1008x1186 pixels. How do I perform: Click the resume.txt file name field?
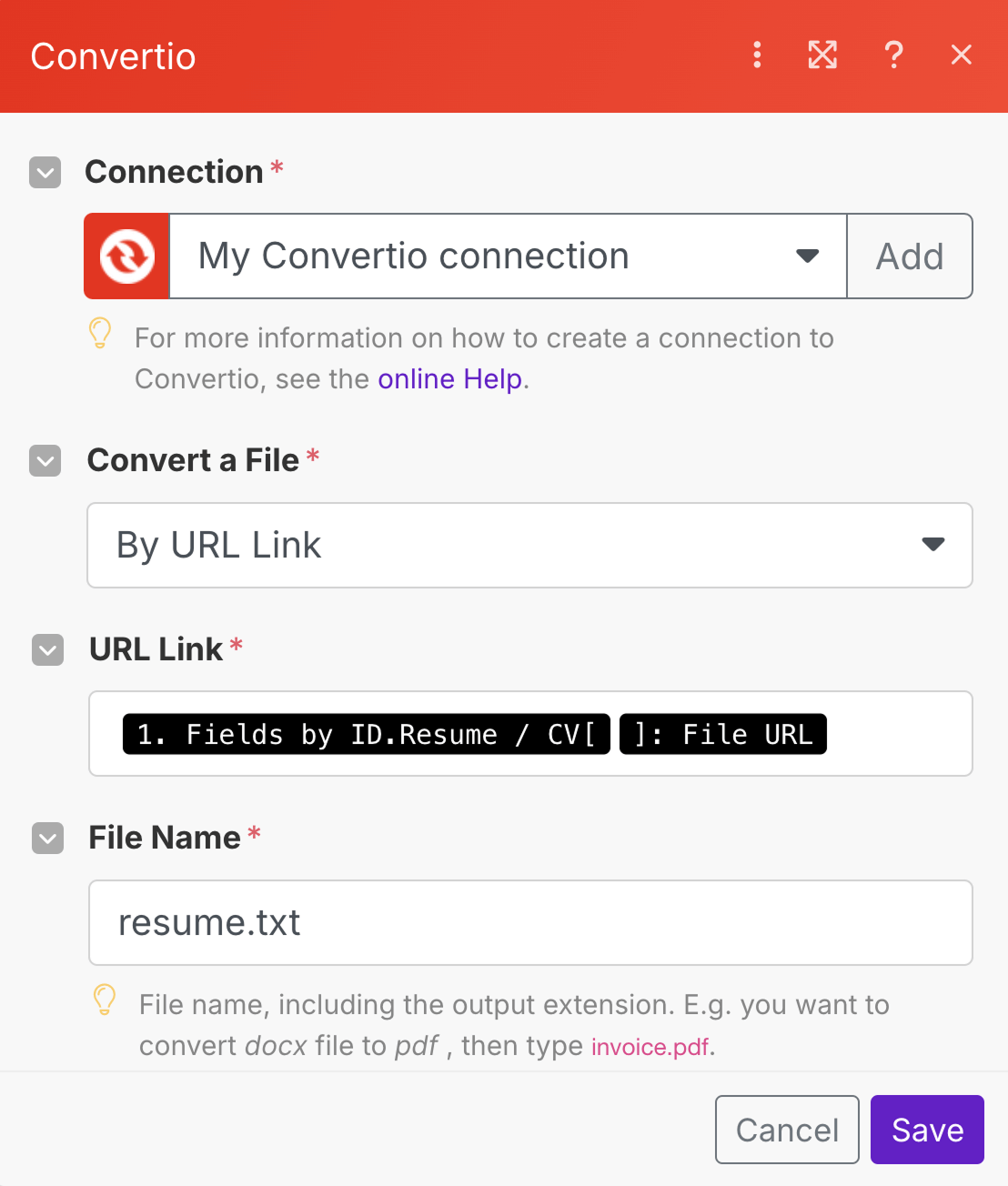[530, 922]
